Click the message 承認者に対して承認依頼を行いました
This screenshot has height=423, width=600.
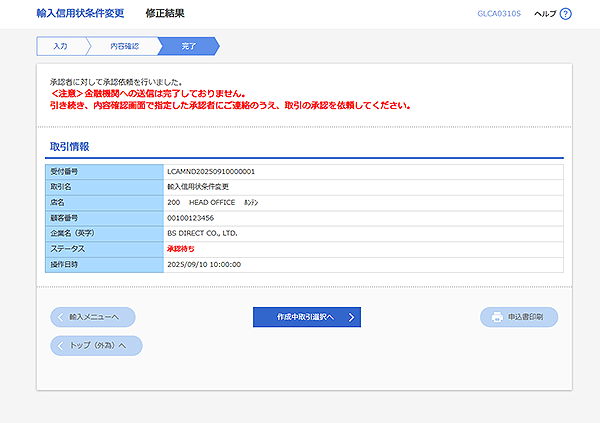point(116,82)
